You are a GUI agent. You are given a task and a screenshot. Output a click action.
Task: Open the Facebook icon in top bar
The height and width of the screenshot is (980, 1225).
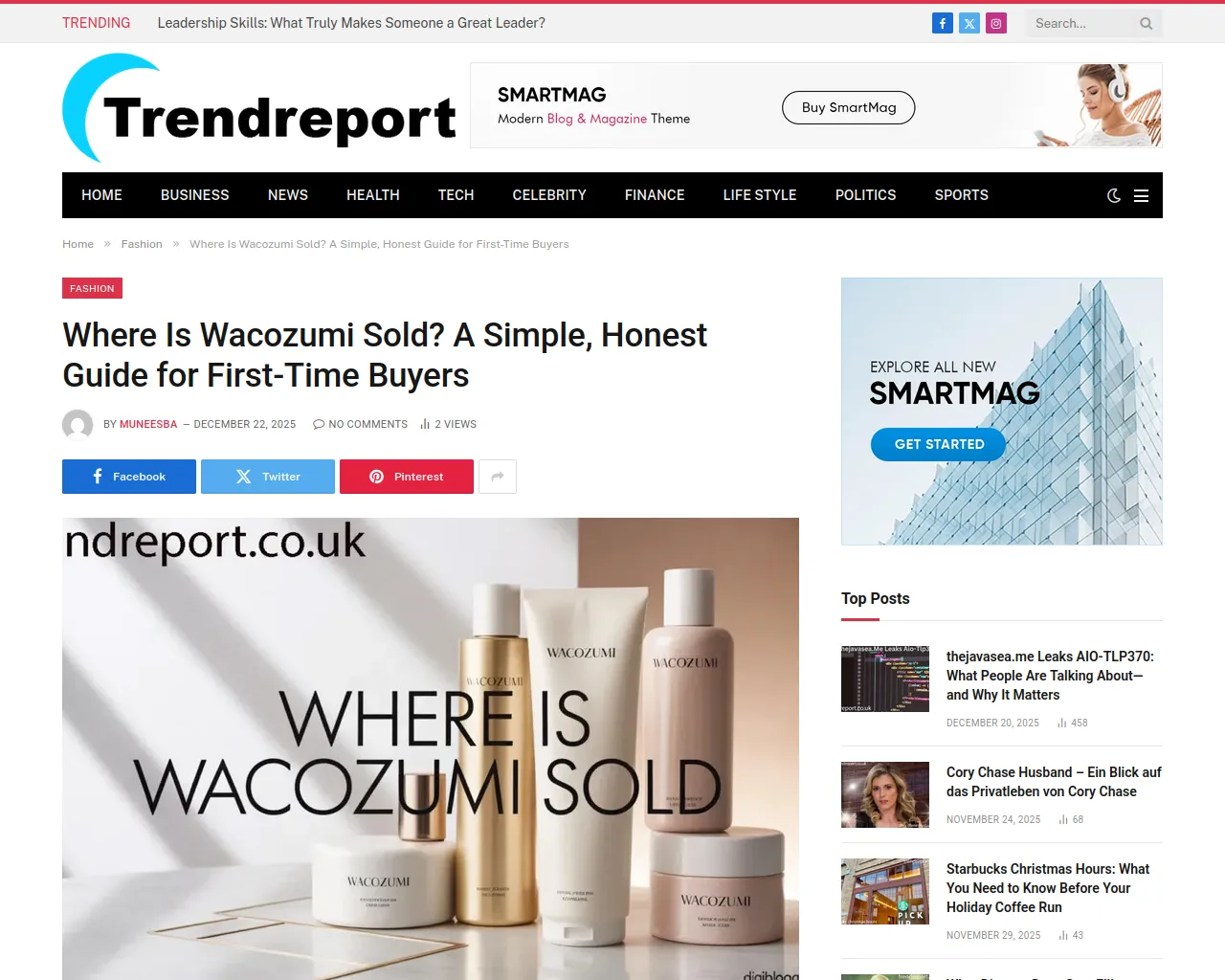pyautogui.click(x=943, y=23)
